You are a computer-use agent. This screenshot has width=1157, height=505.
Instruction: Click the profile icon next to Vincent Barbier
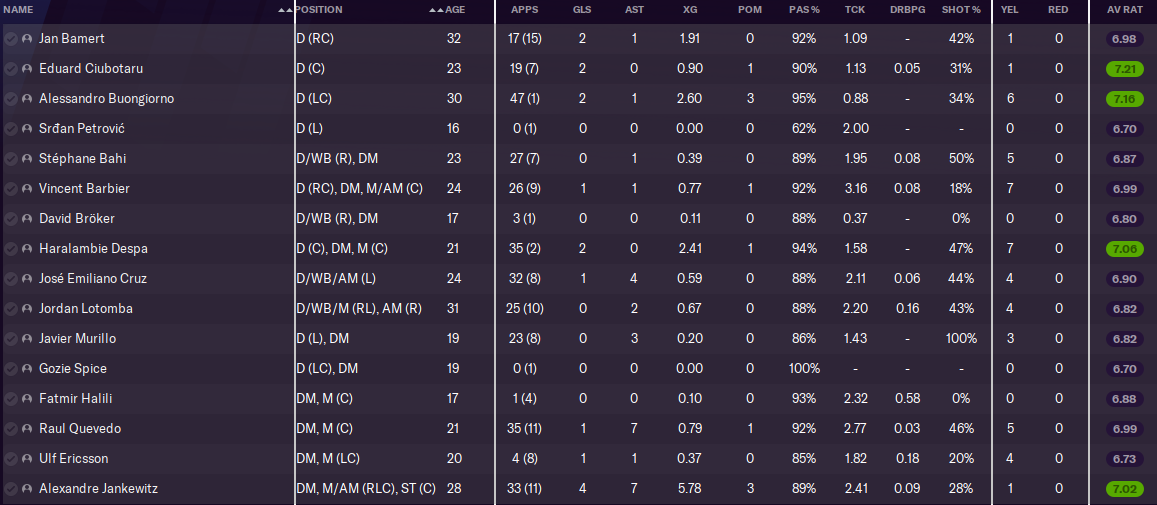27,189
